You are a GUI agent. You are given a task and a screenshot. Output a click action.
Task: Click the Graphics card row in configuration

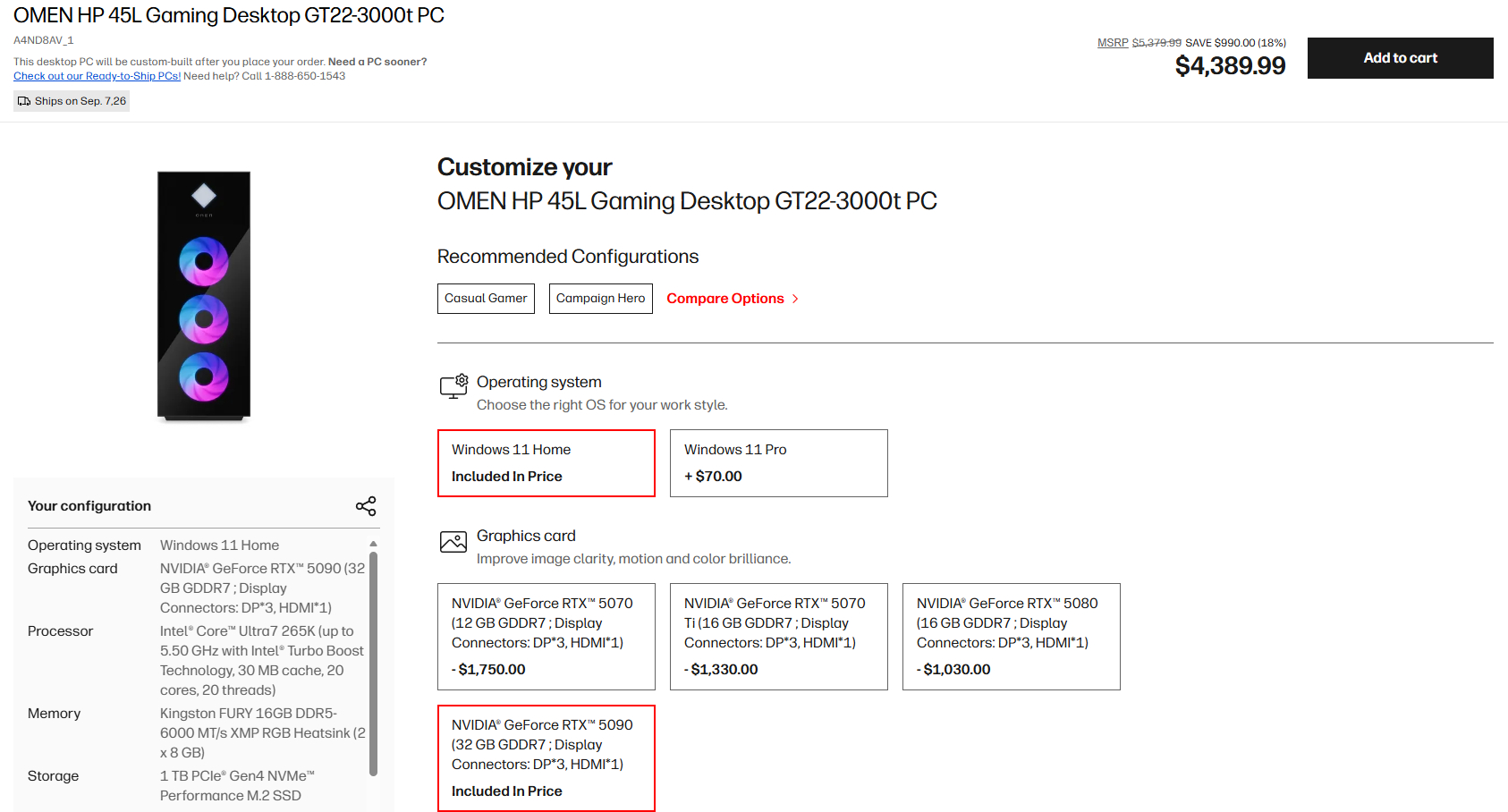(197, 588)
